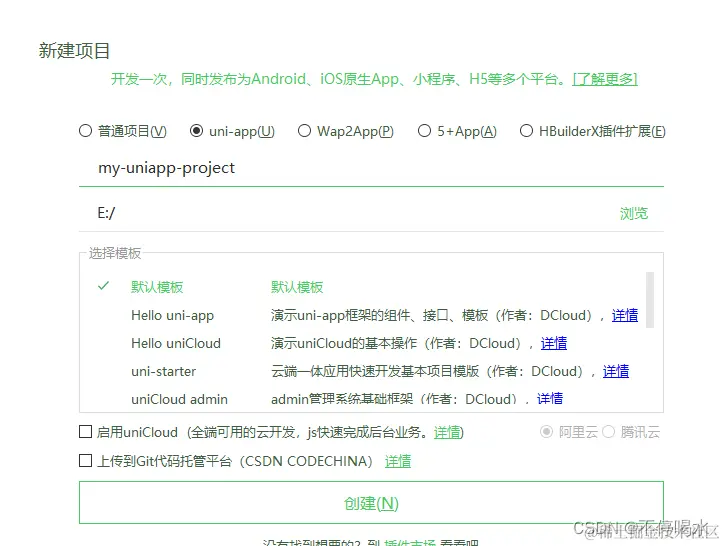Click the 新建项目 dialog title
The height and width of the screenshot is (546, 725).
coord(74,50)
